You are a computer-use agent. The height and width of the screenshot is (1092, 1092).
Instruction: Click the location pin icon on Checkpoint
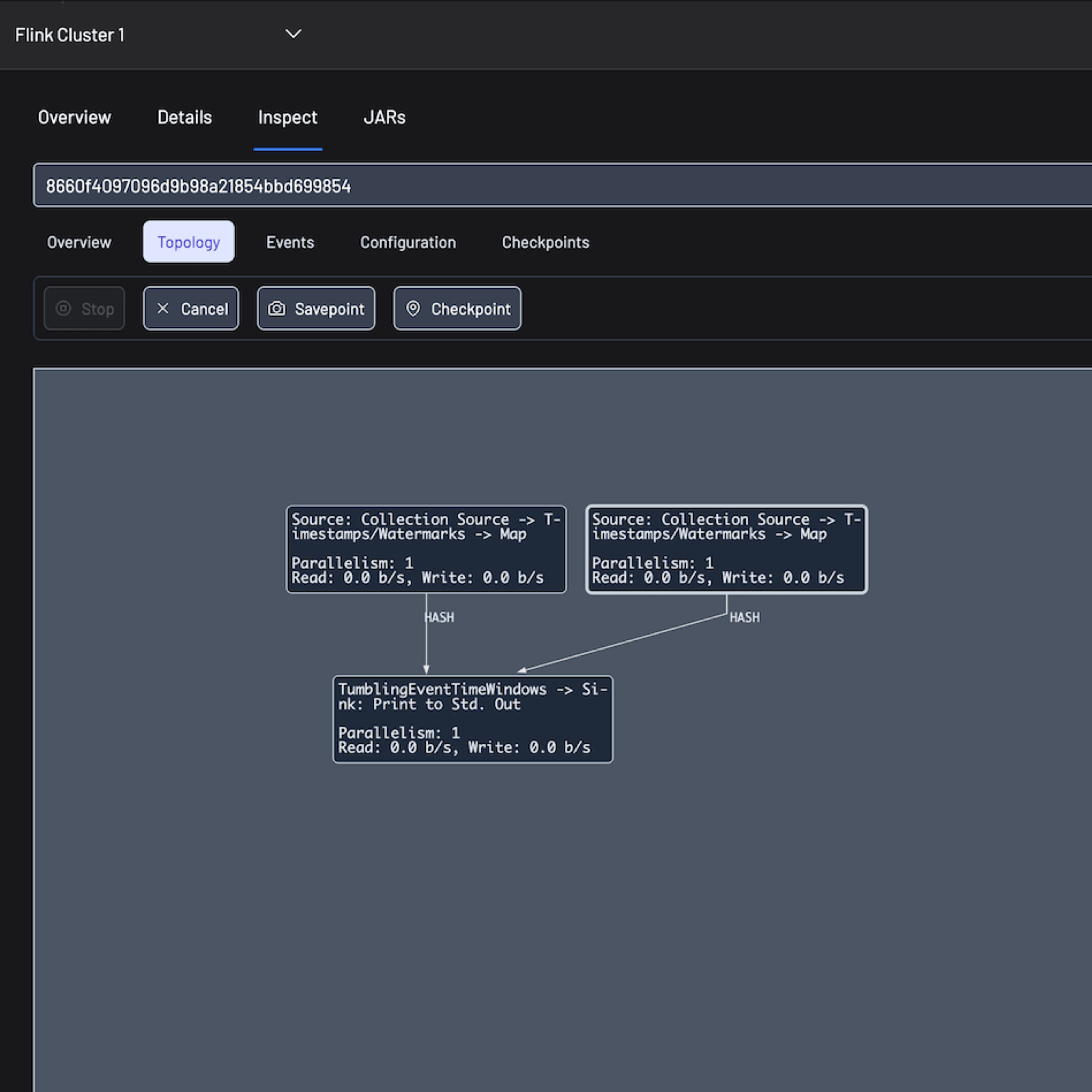coord(413,308)
